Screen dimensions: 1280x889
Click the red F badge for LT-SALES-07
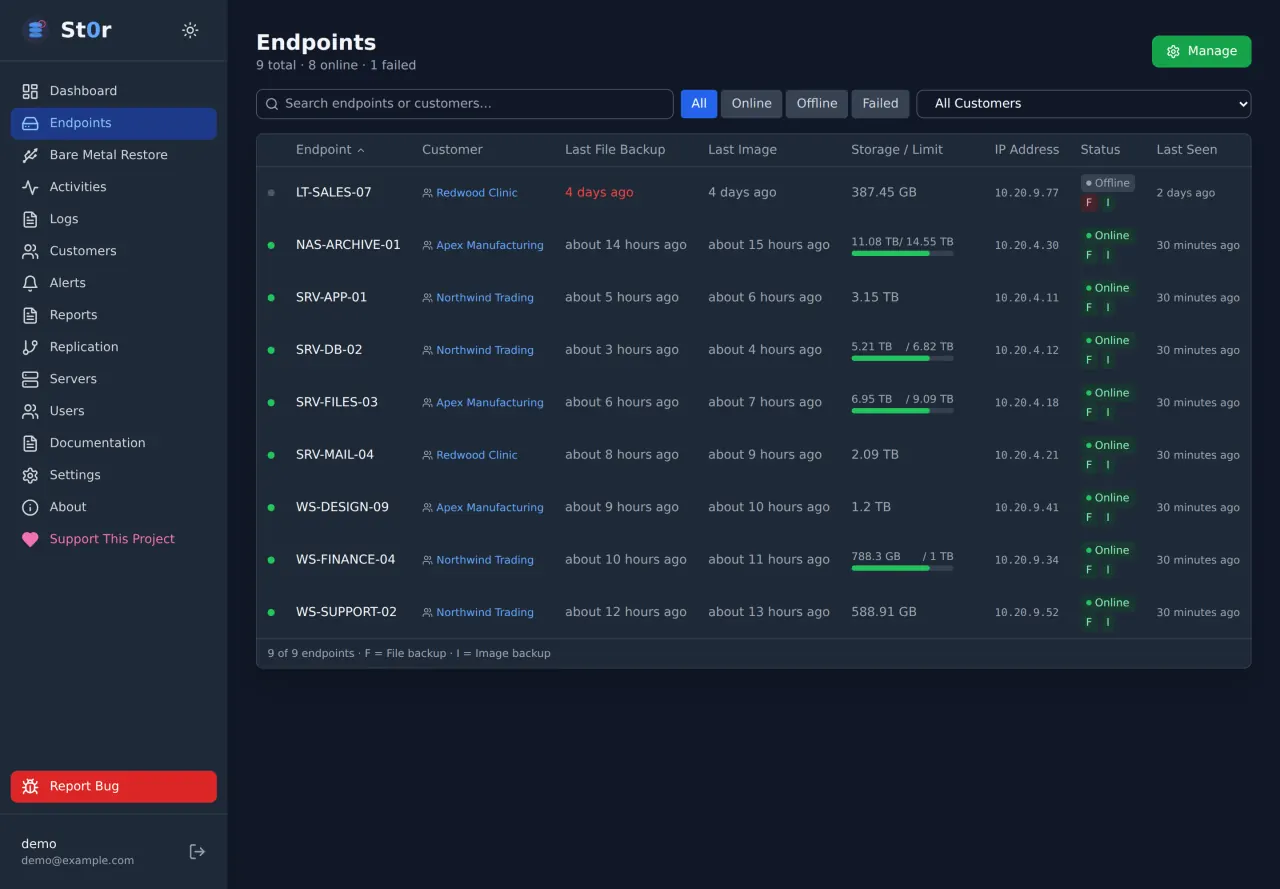coord(1089,203)
